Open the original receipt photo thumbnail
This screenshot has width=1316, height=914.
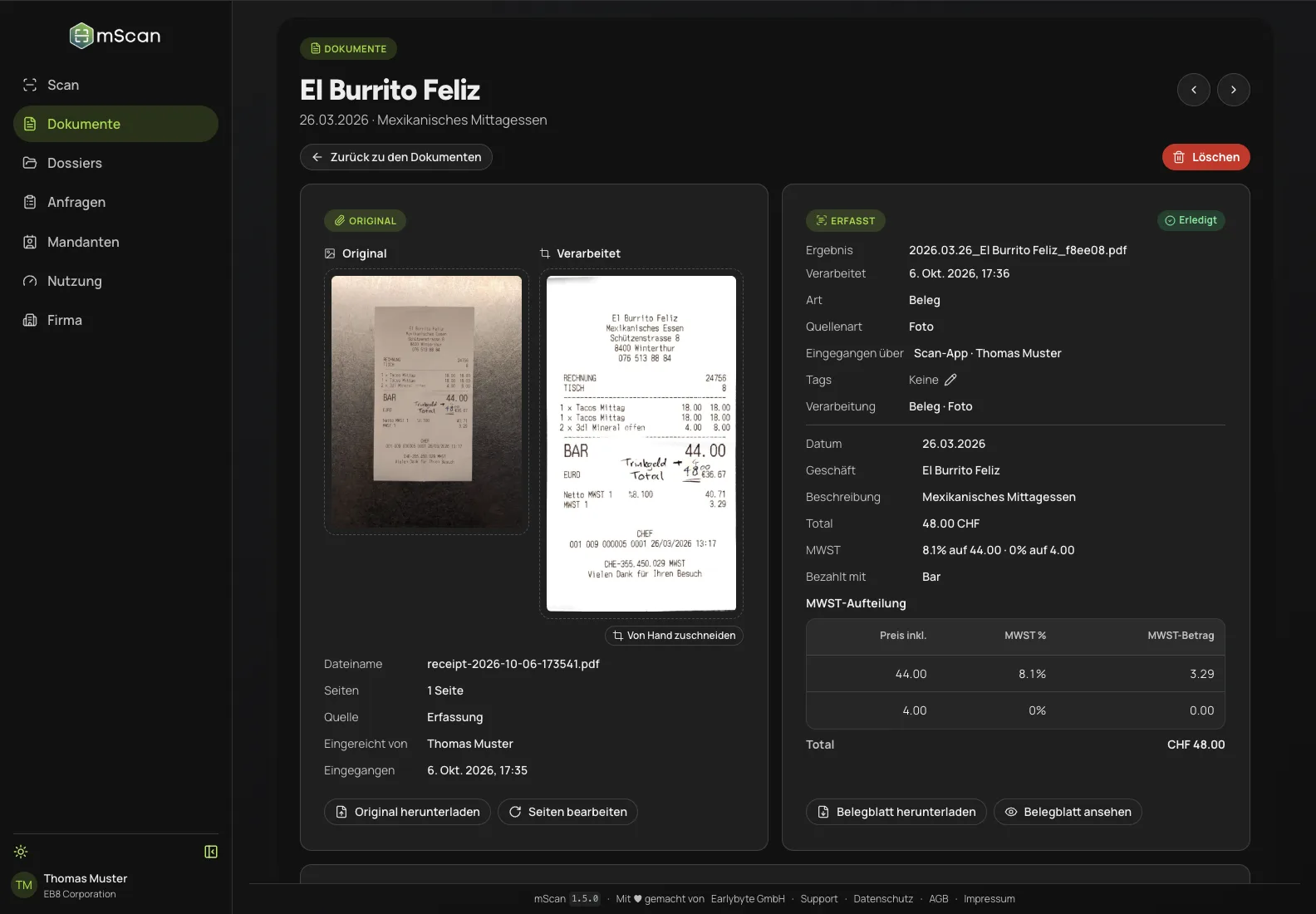[426, 401]
